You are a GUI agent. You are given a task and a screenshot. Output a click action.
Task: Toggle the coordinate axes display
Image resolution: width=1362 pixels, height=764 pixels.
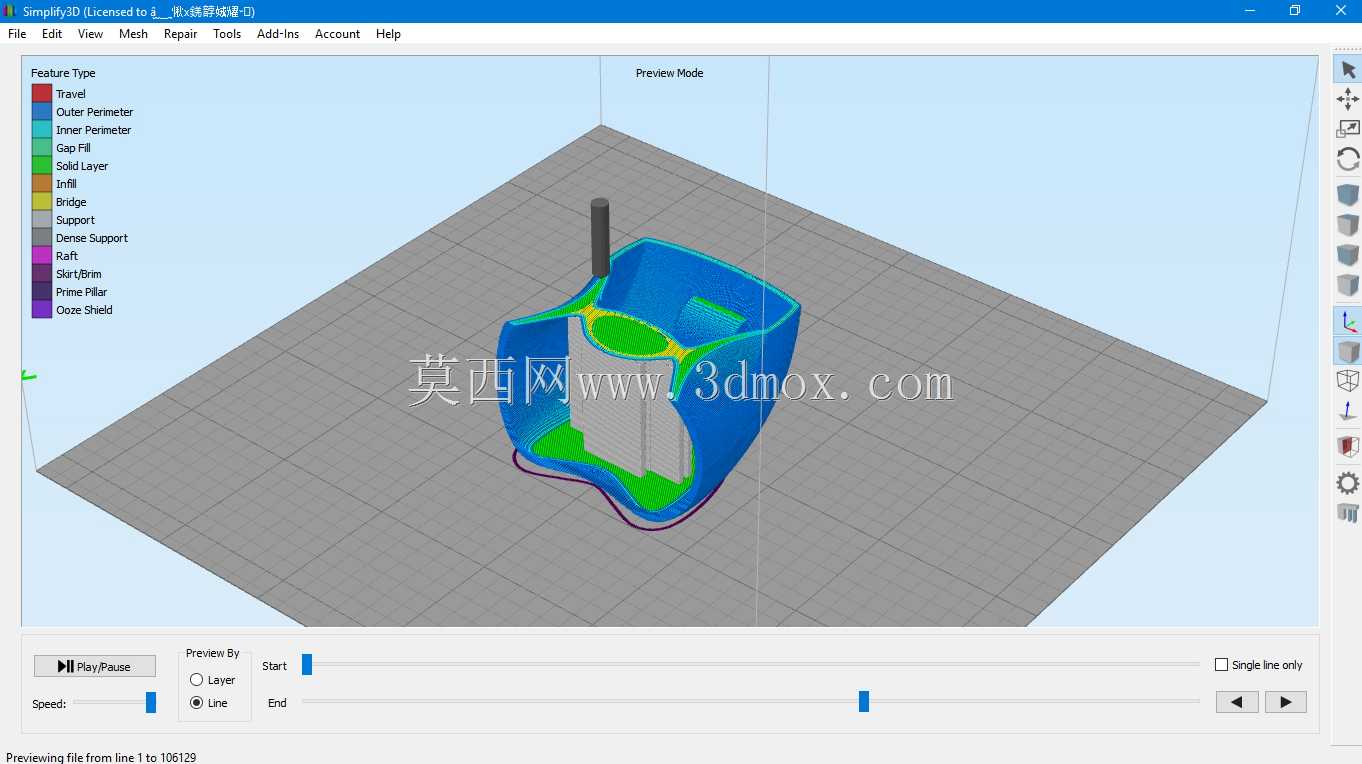[1348, 321]
